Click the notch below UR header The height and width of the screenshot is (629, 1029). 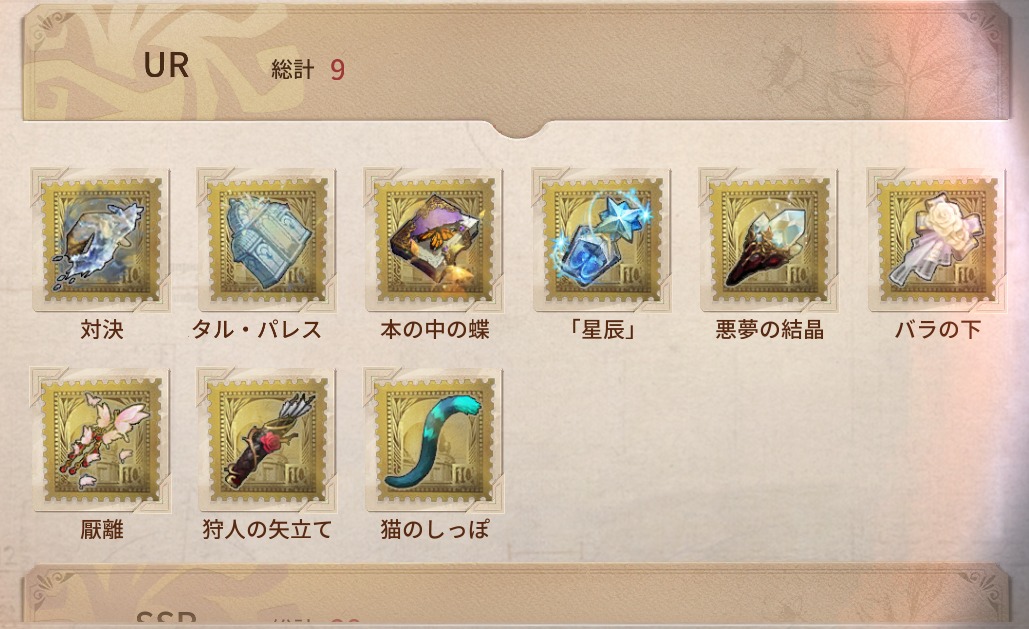[x=518, y=129]
